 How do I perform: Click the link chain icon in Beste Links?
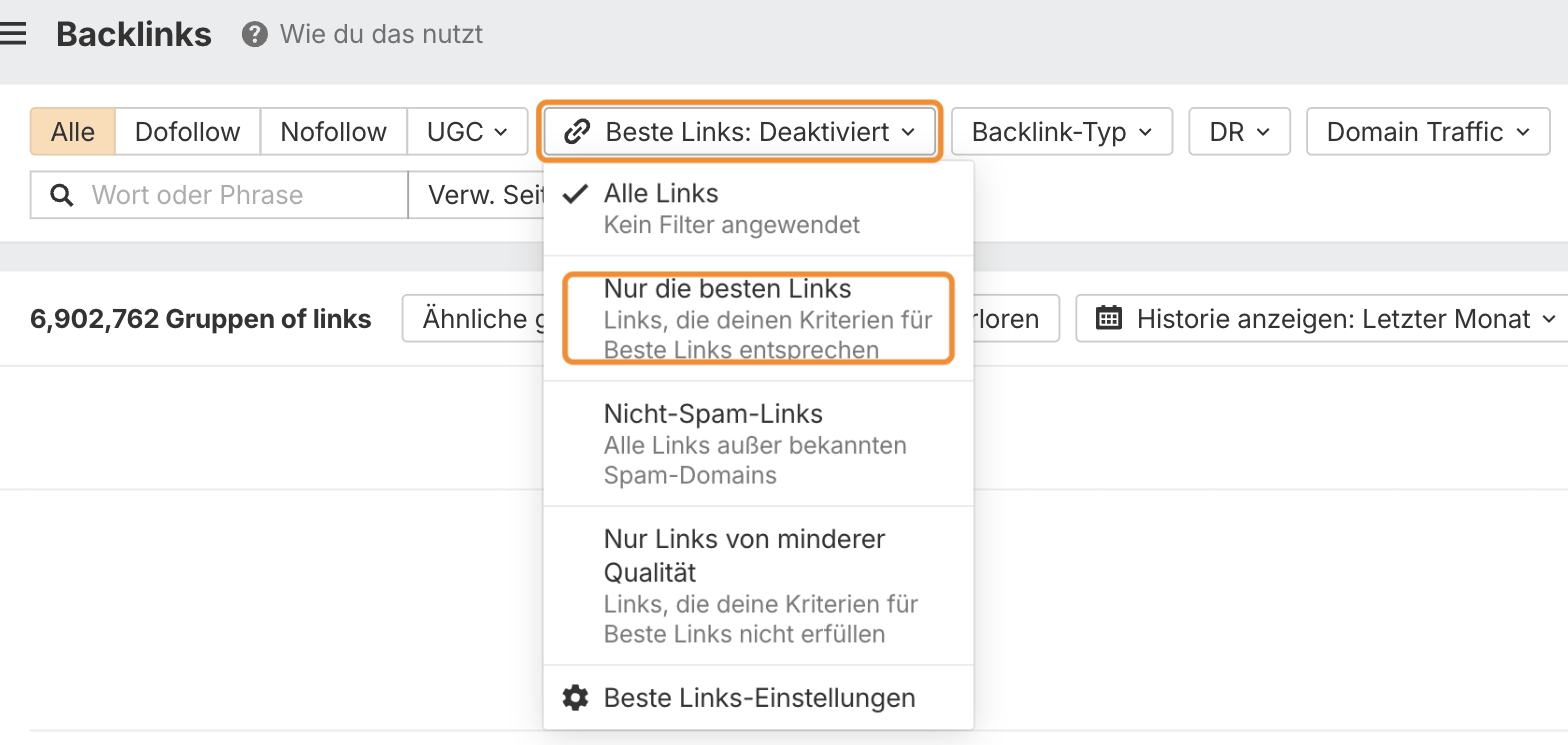(577, 132)
